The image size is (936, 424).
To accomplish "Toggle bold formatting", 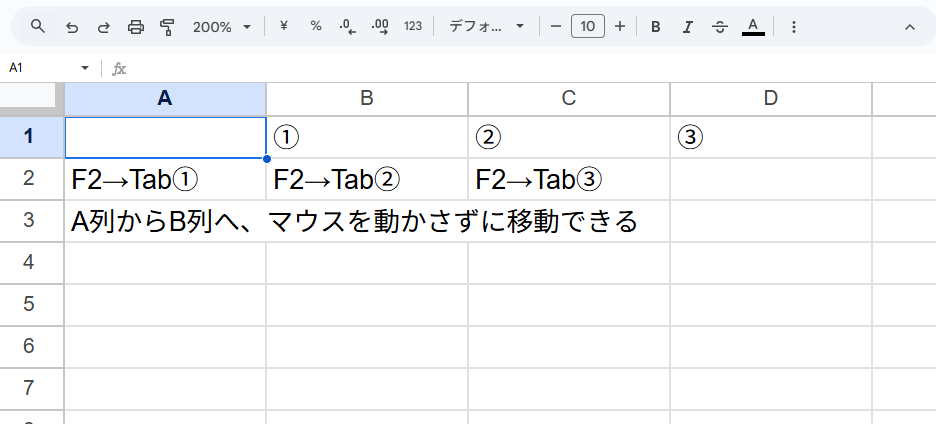I will (x=655, y=27).
